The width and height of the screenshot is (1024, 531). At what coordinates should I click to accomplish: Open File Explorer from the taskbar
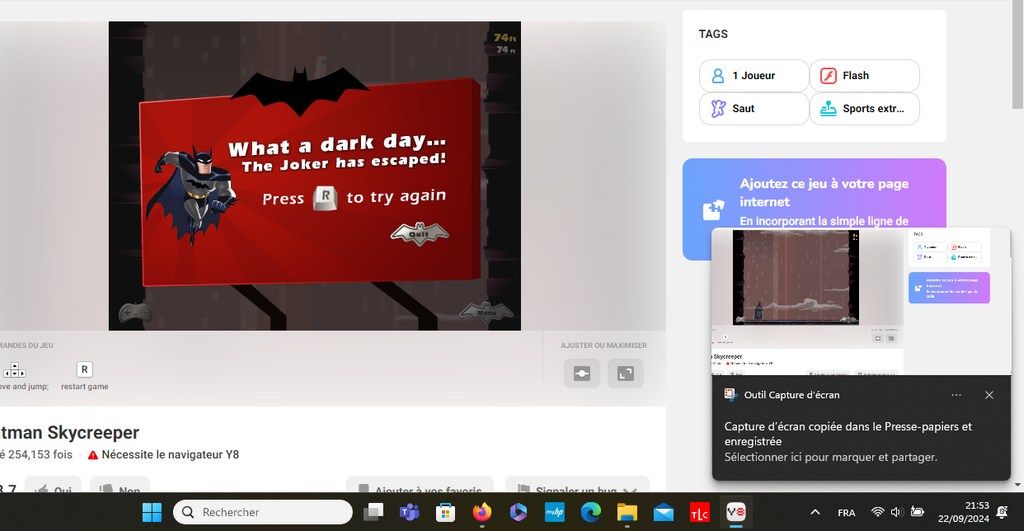tap(627, 512)
